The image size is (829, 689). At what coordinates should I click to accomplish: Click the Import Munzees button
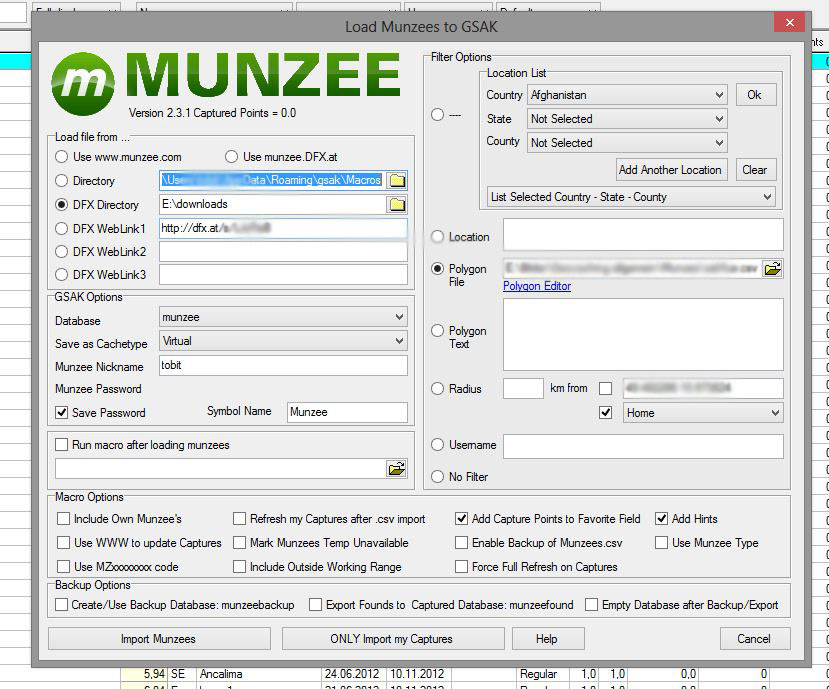tap(159, 639)
